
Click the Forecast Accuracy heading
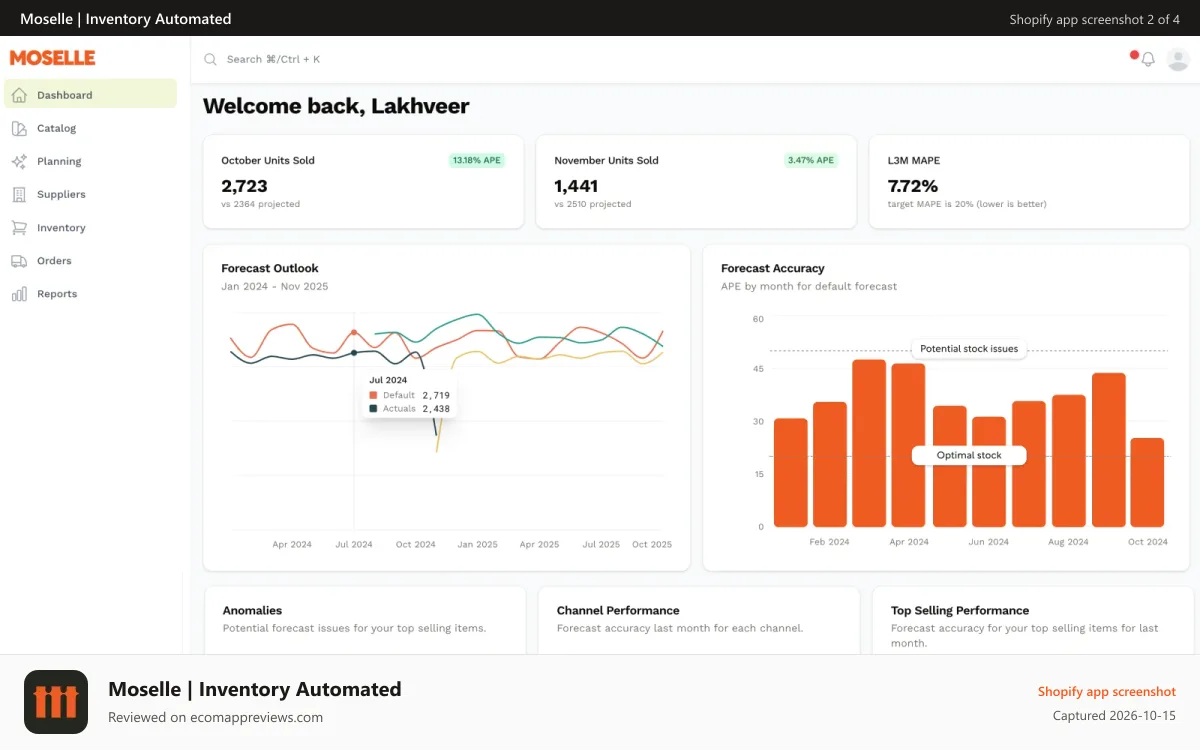pos(773,268)
